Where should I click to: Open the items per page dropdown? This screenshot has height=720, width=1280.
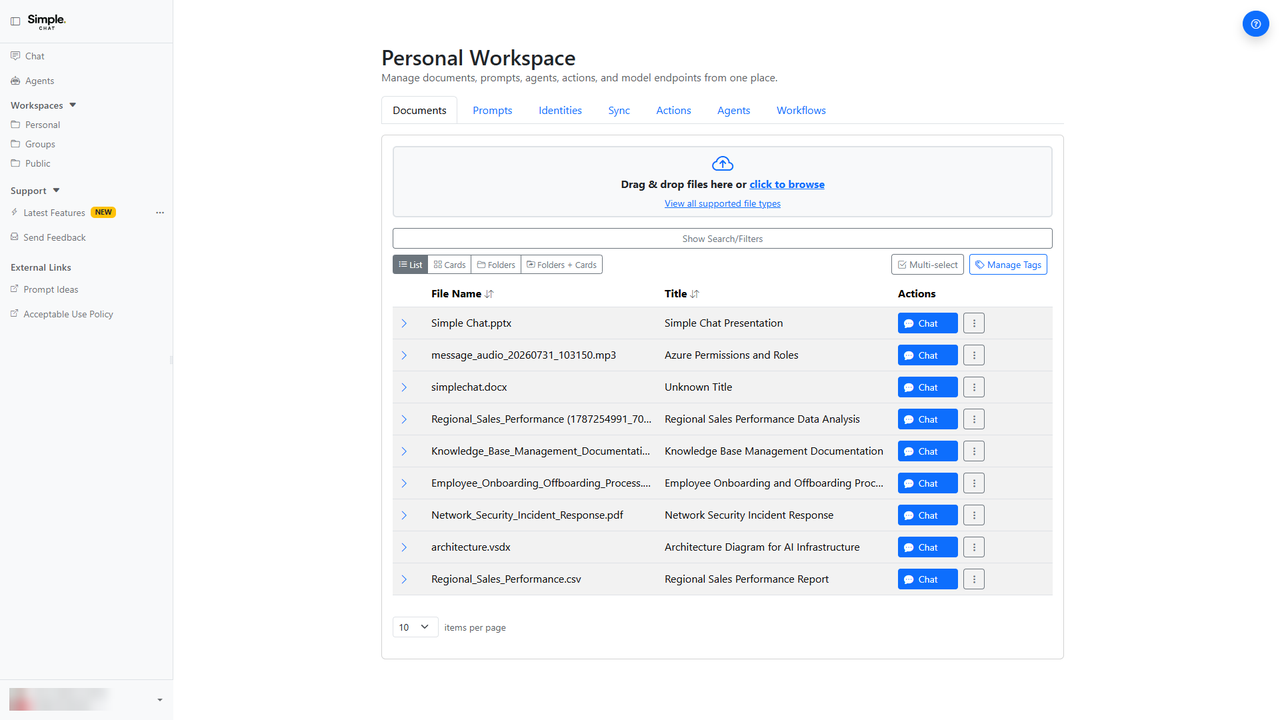pyautogui.click(x=415, y=627)
